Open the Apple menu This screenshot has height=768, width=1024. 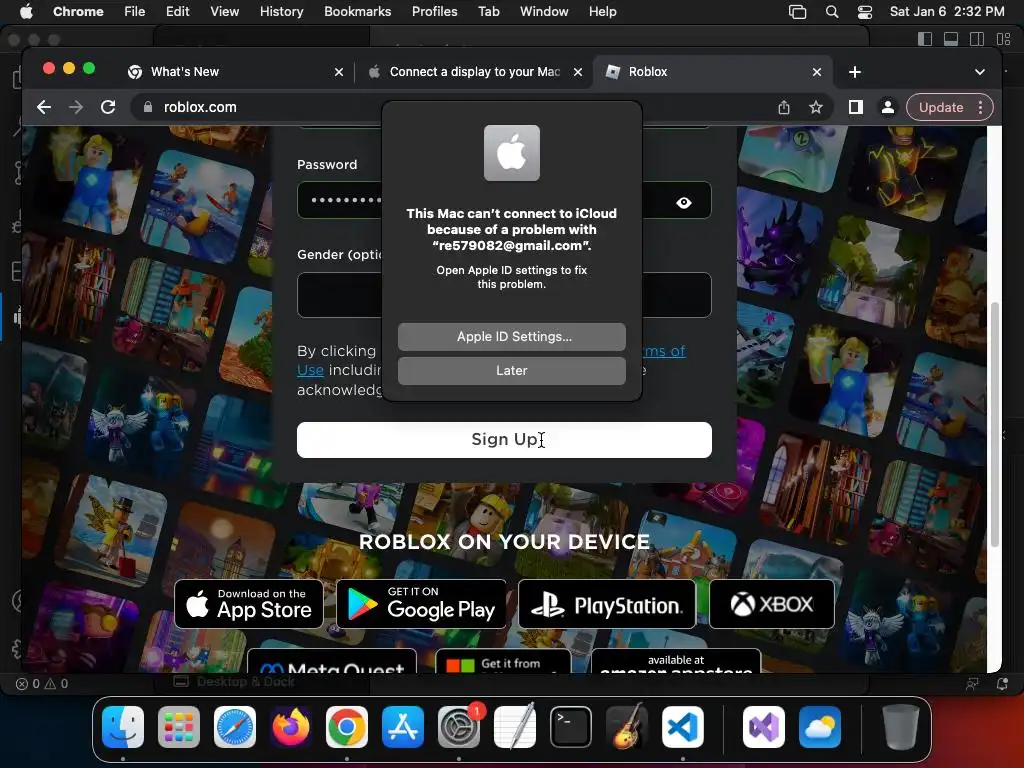point(26,11)
